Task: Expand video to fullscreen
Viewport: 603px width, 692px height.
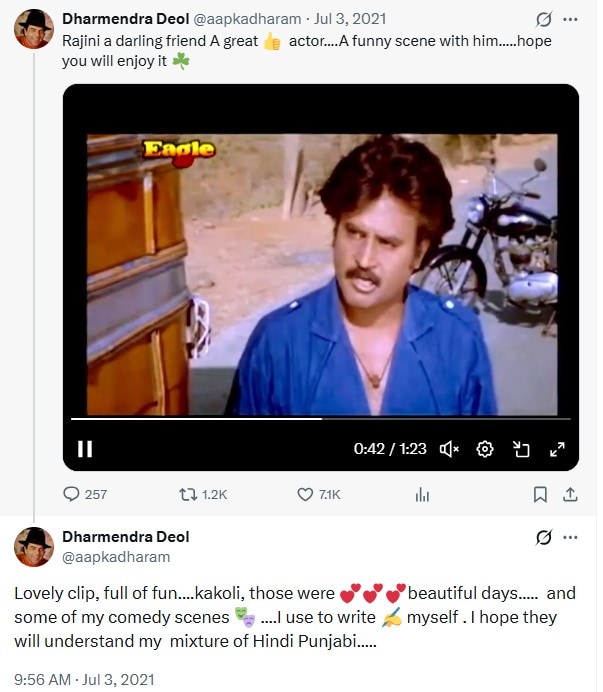Action: 558,449
